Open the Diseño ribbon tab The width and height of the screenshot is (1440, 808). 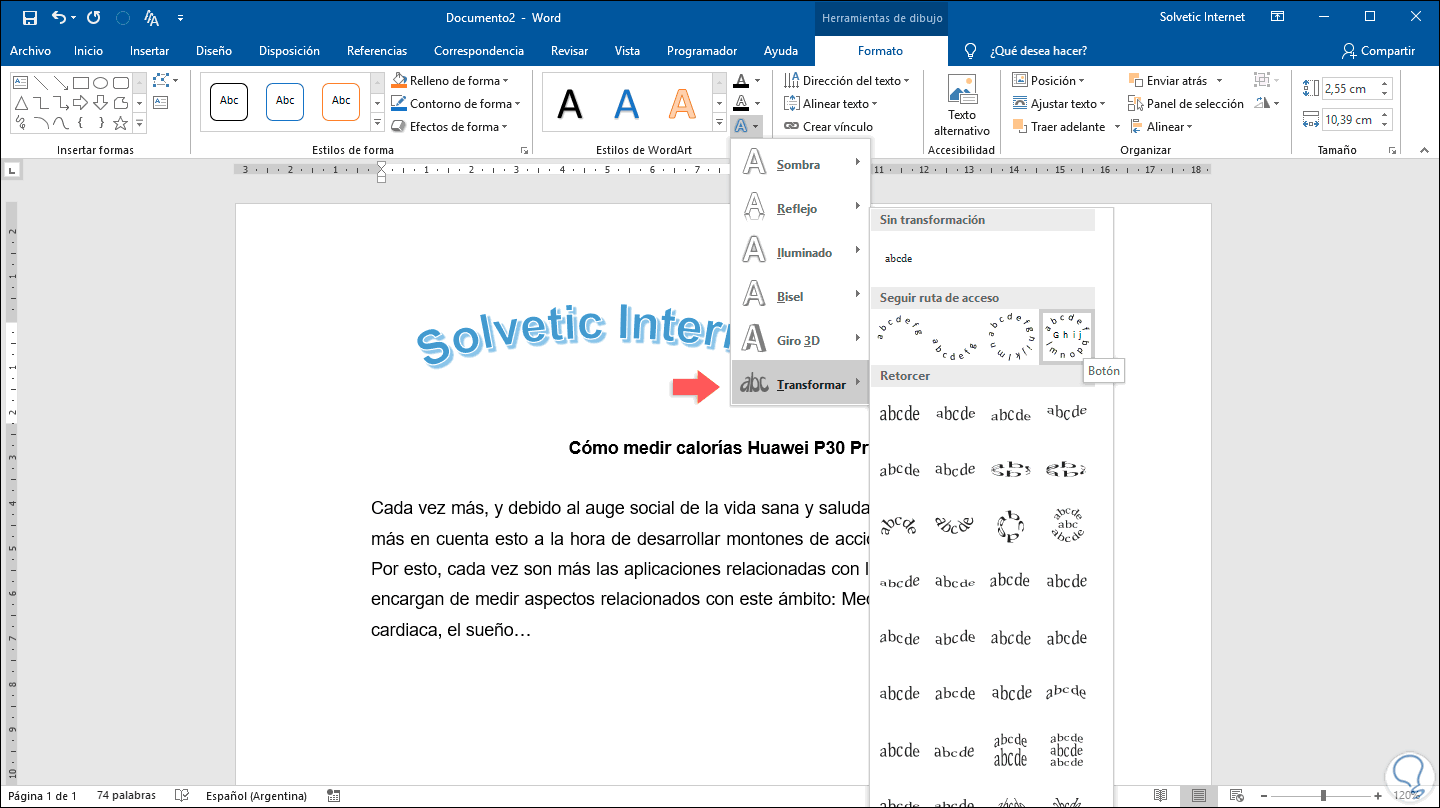pyautogui.click(x=214, y=51)
